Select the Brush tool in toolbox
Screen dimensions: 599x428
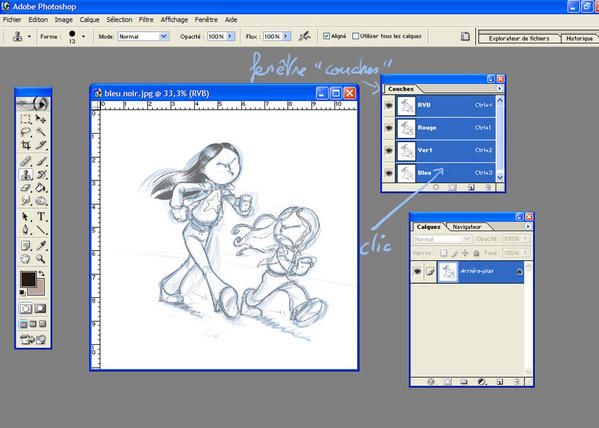[x=40, y=161]
